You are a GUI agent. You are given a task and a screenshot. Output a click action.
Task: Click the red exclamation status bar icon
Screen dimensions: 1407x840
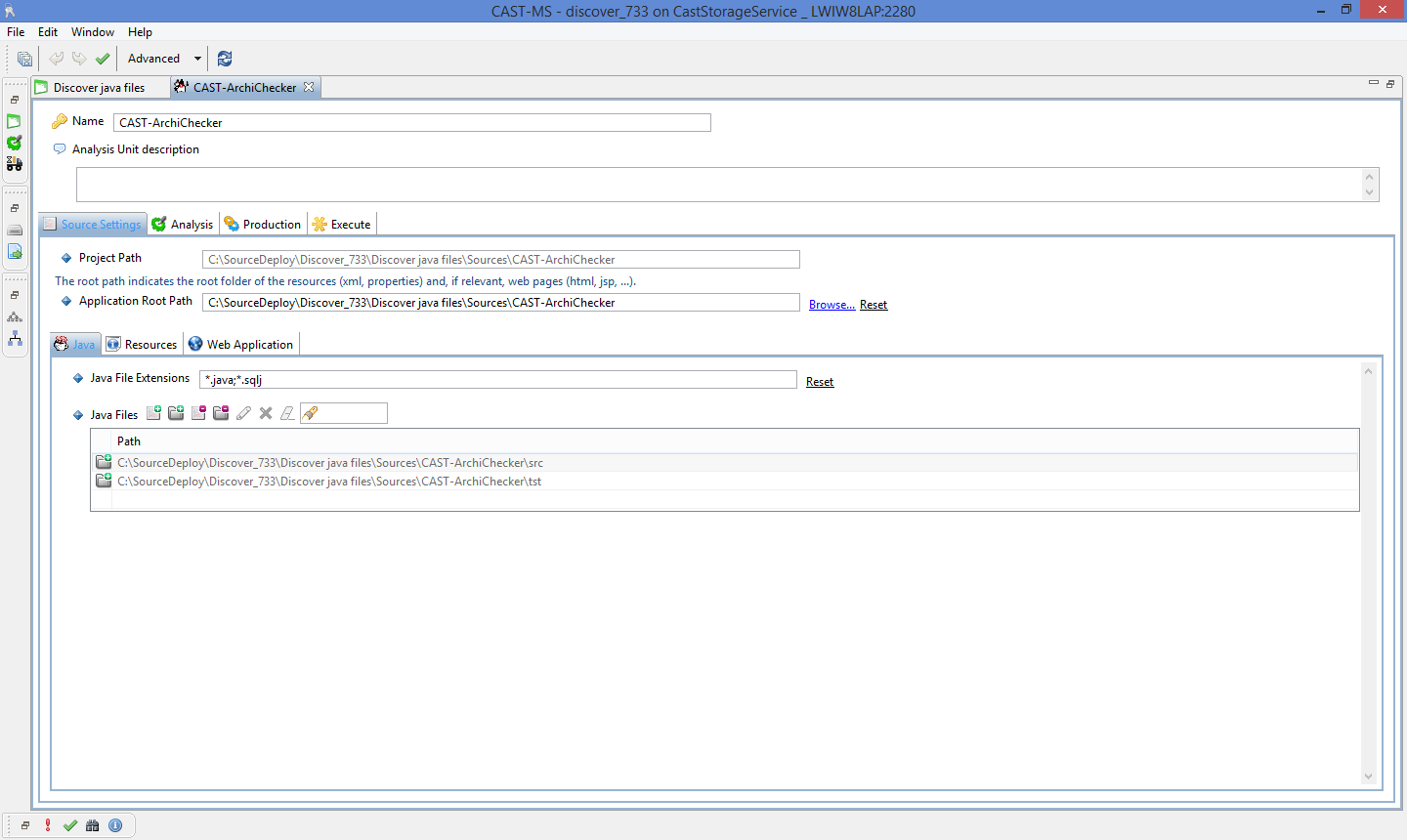coord(48,825)
